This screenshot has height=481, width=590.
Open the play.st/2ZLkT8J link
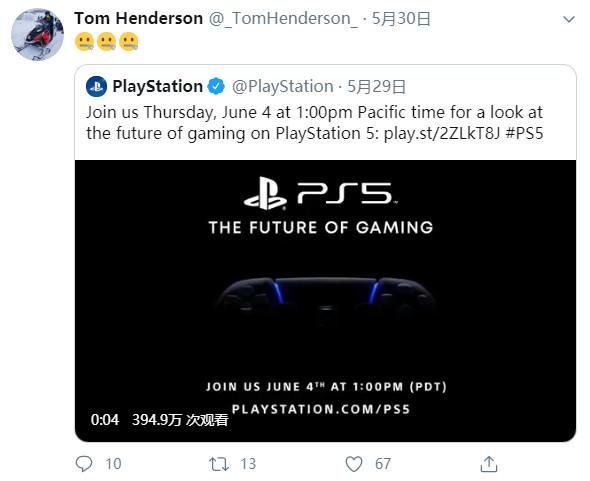pyautogui.click(x=442, y=133)
